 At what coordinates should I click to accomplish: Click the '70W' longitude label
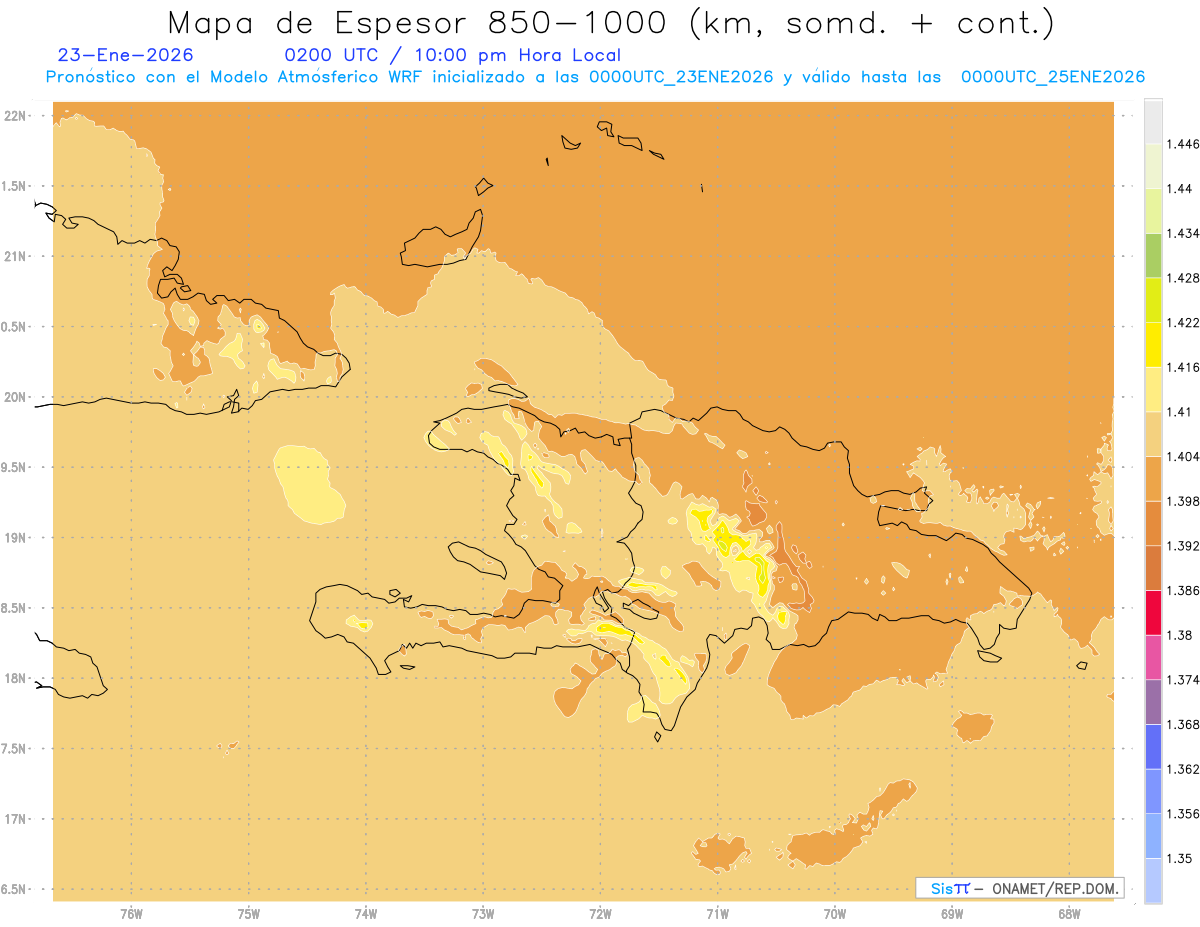coord(835,914)
